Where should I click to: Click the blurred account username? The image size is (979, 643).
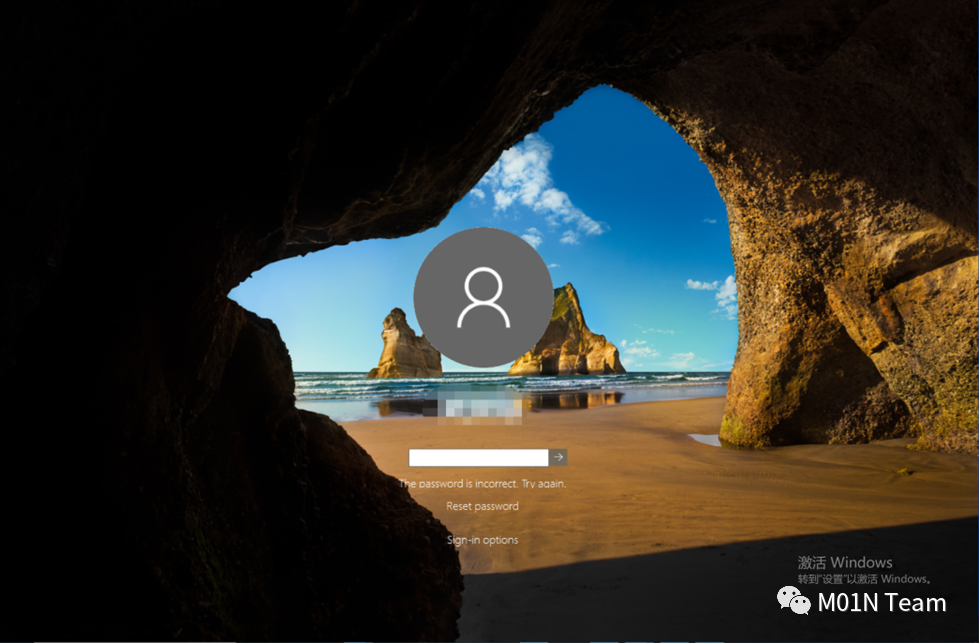coord(482,407)
